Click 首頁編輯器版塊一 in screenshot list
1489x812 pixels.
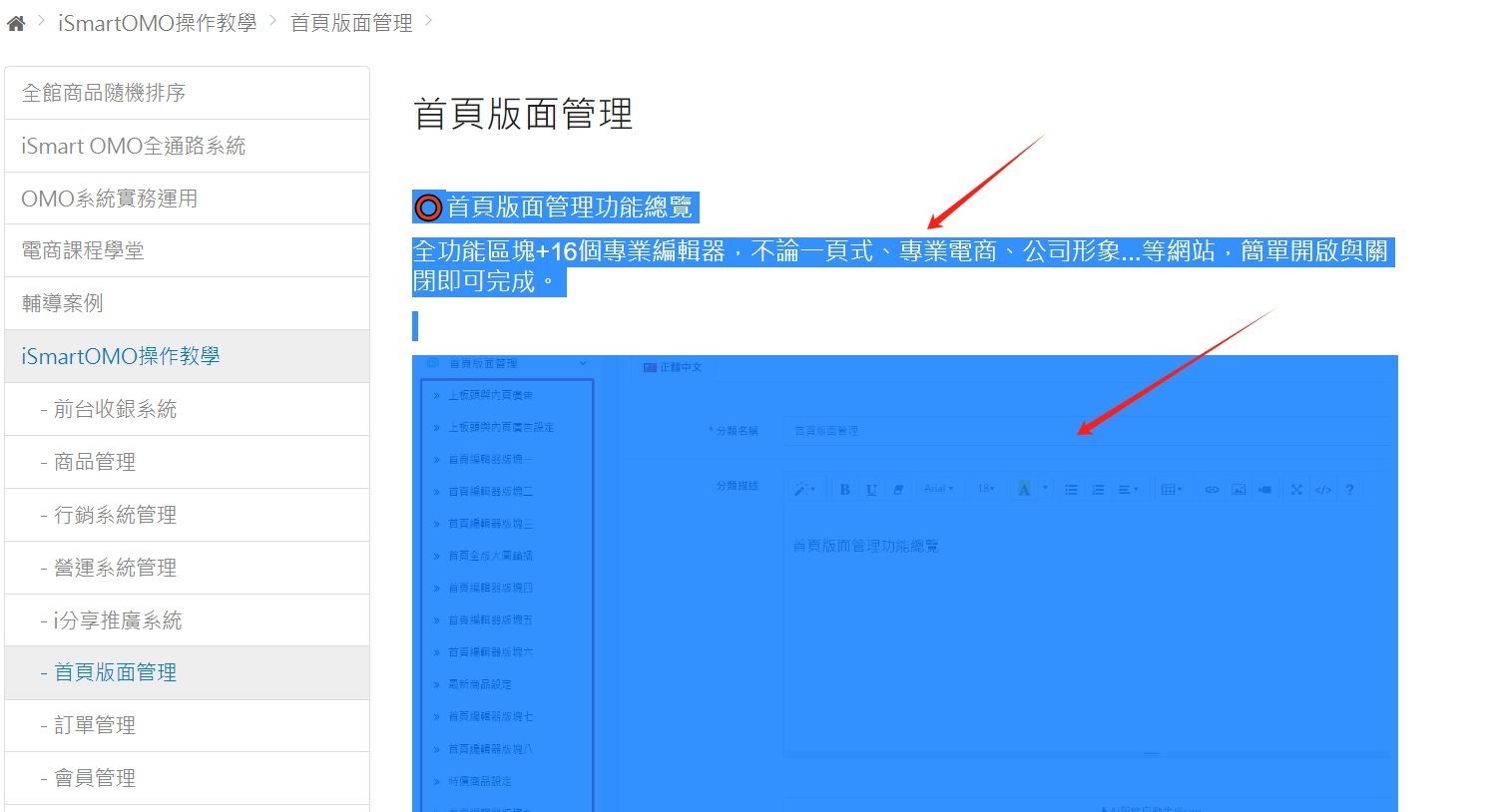[490, 460]
